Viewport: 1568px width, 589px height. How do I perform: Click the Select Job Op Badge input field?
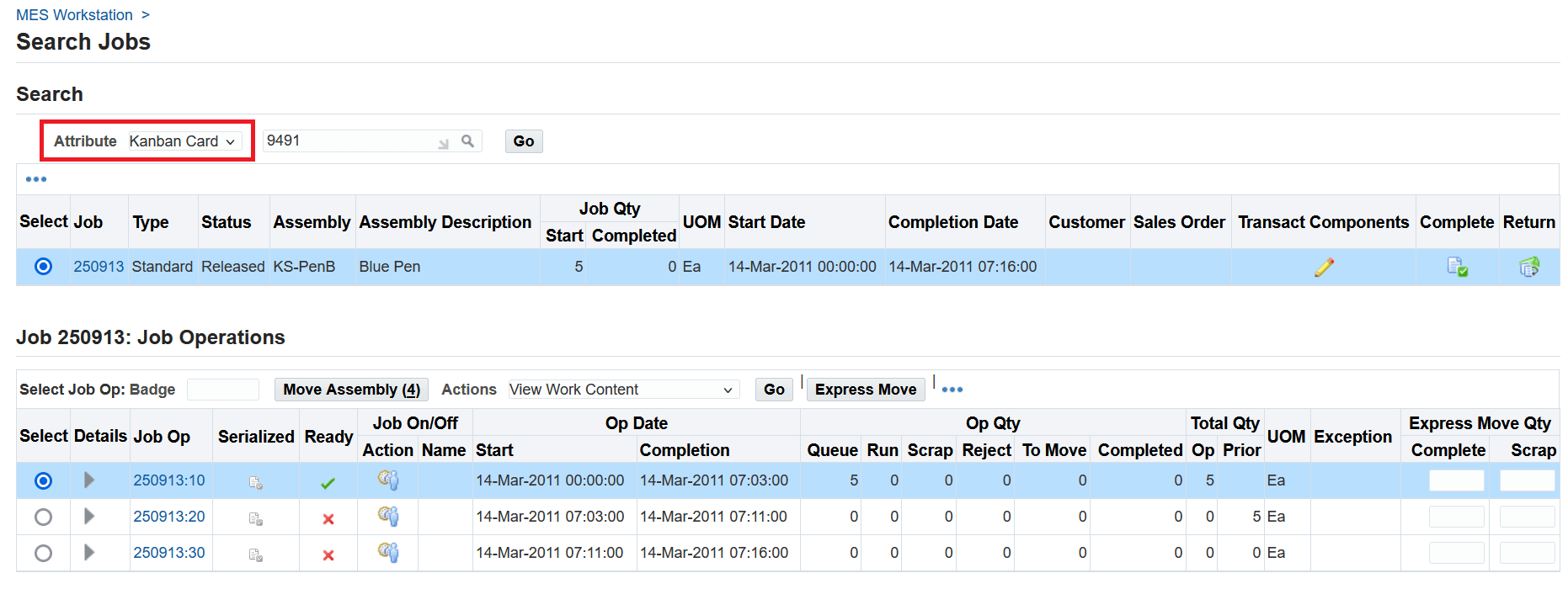[x=223, y=390]
